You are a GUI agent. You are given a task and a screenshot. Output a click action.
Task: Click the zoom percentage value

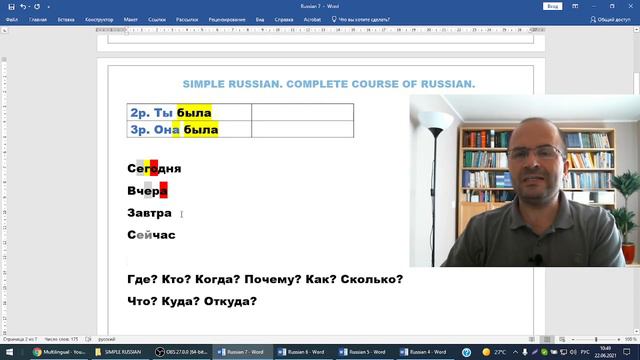[x=630, y=339]
